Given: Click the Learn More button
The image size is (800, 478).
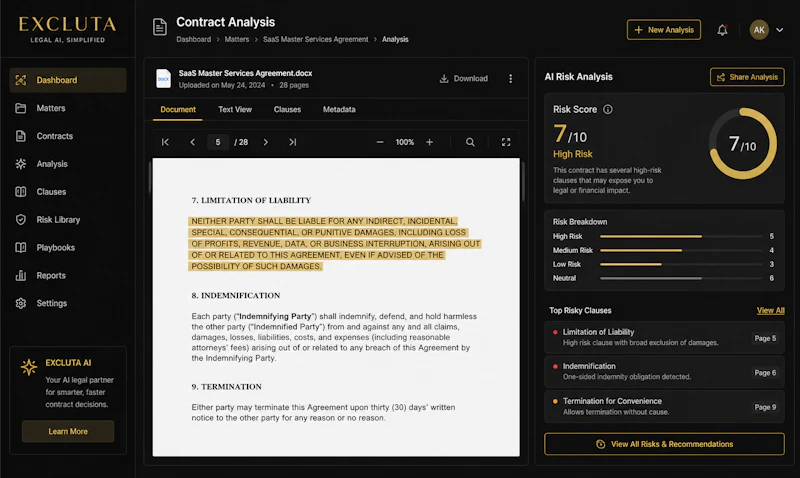Looking at the screenshot, I should click(68, 432).
